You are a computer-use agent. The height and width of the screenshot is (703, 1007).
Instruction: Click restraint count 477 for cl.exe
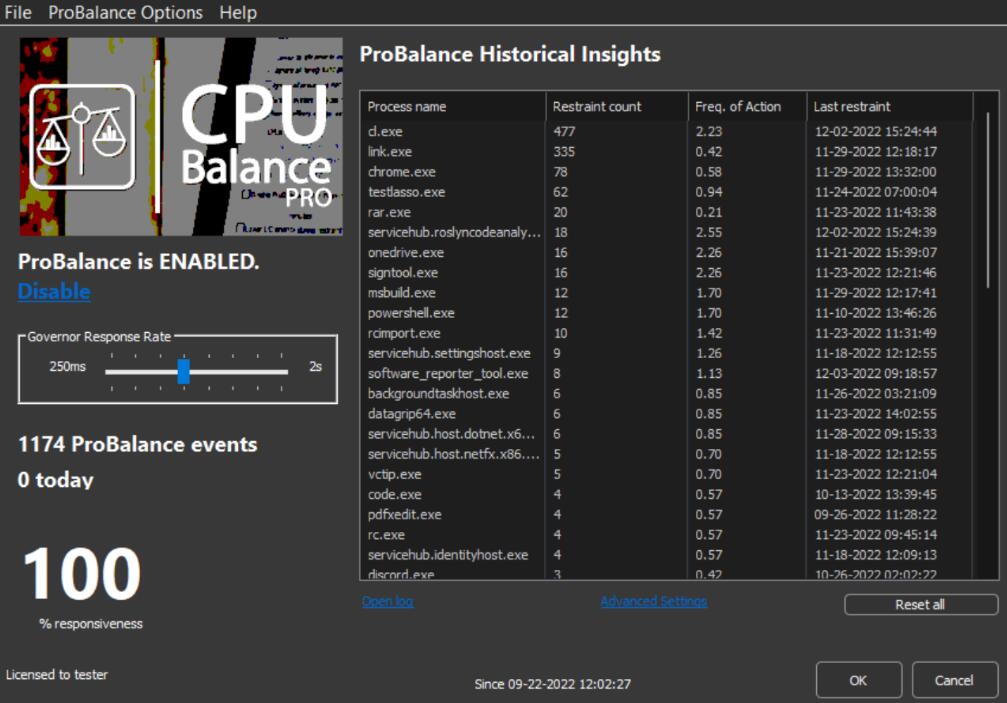pyautogui.click(x=565, y=132)
